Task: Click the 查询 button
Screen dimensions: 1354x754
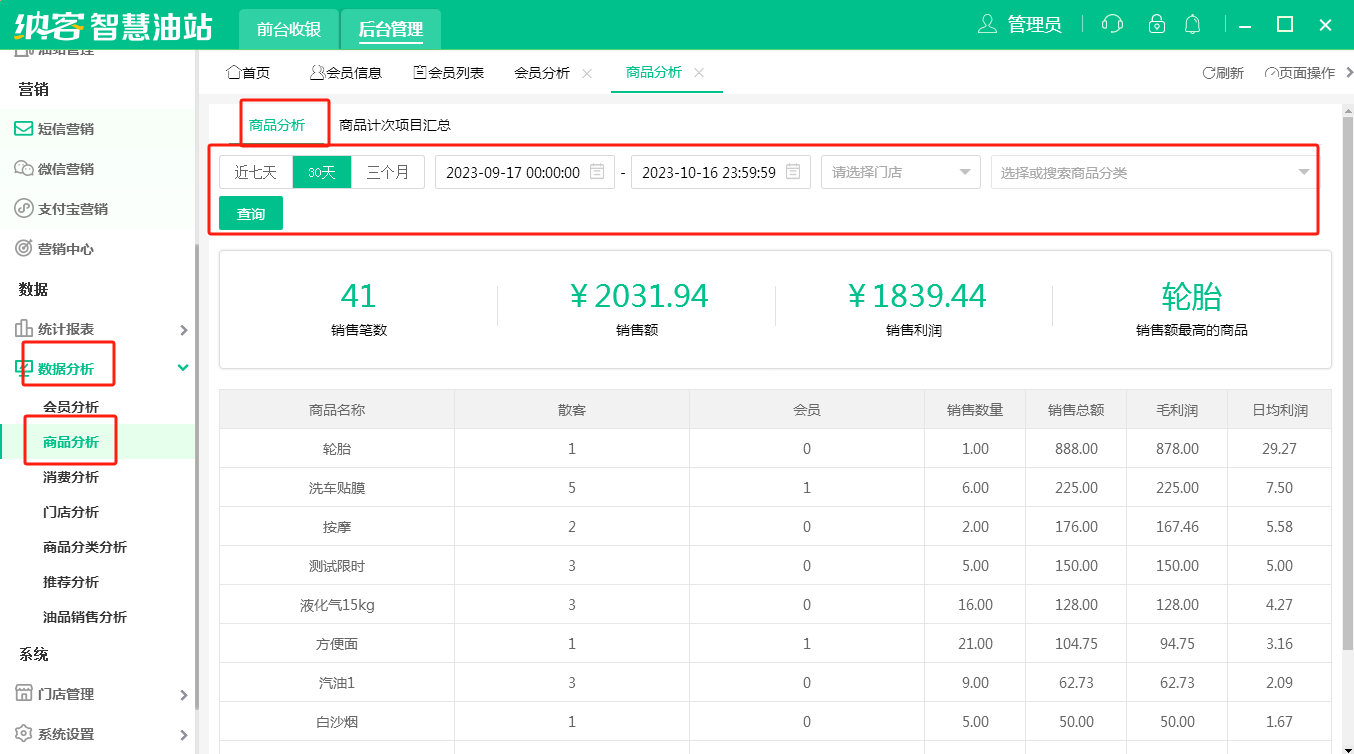Action: coord(251,213)
